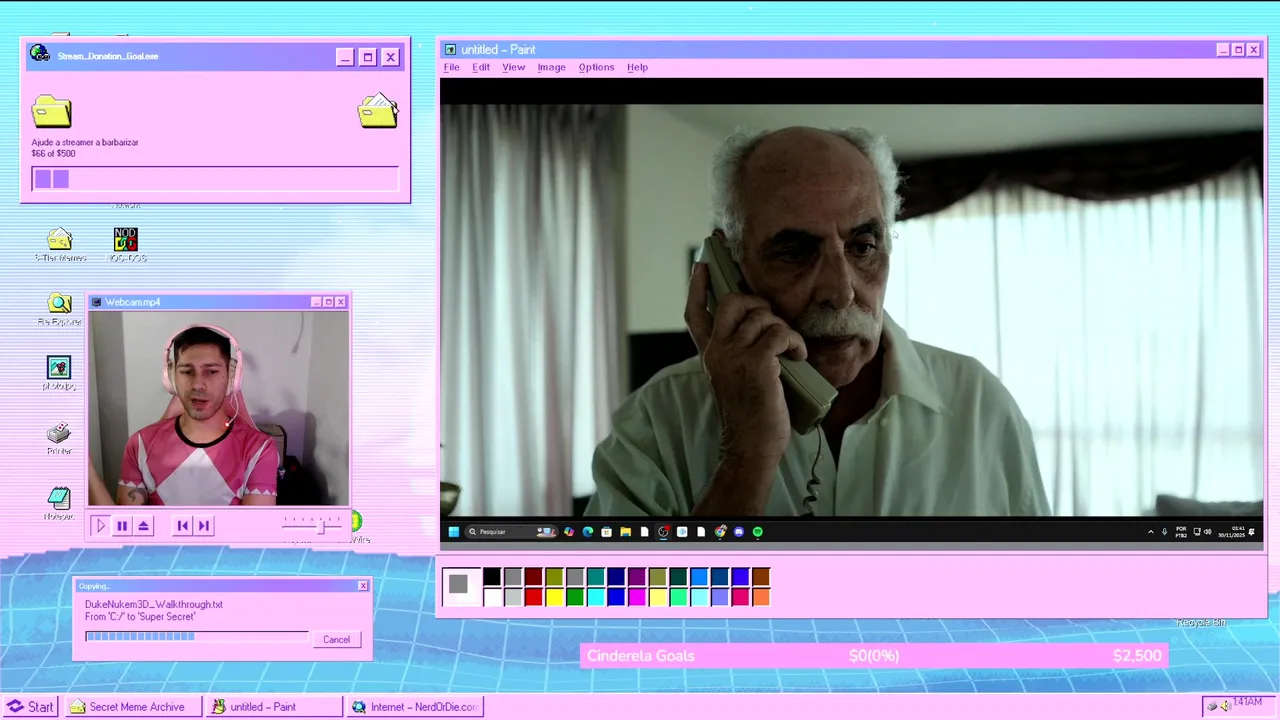The width and height of the screenshot is (1280, 720).
Task: Click the retro taskbar clock 1:41 AM
Action: [1247, 703]
